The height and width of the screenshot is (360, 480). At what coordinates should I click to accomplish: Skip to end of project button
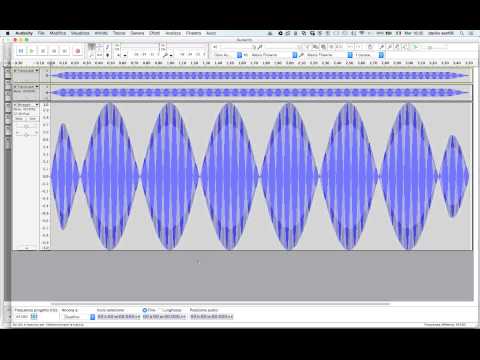tap(65, 51)
